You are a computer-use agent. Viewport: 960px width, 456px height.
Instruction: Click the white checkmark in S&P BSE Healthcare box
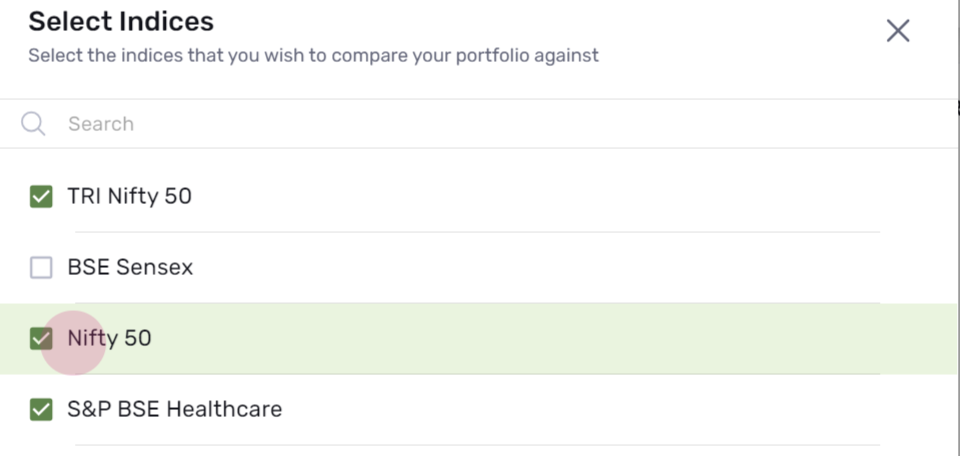pyautogui.click(x=41, y=409)
